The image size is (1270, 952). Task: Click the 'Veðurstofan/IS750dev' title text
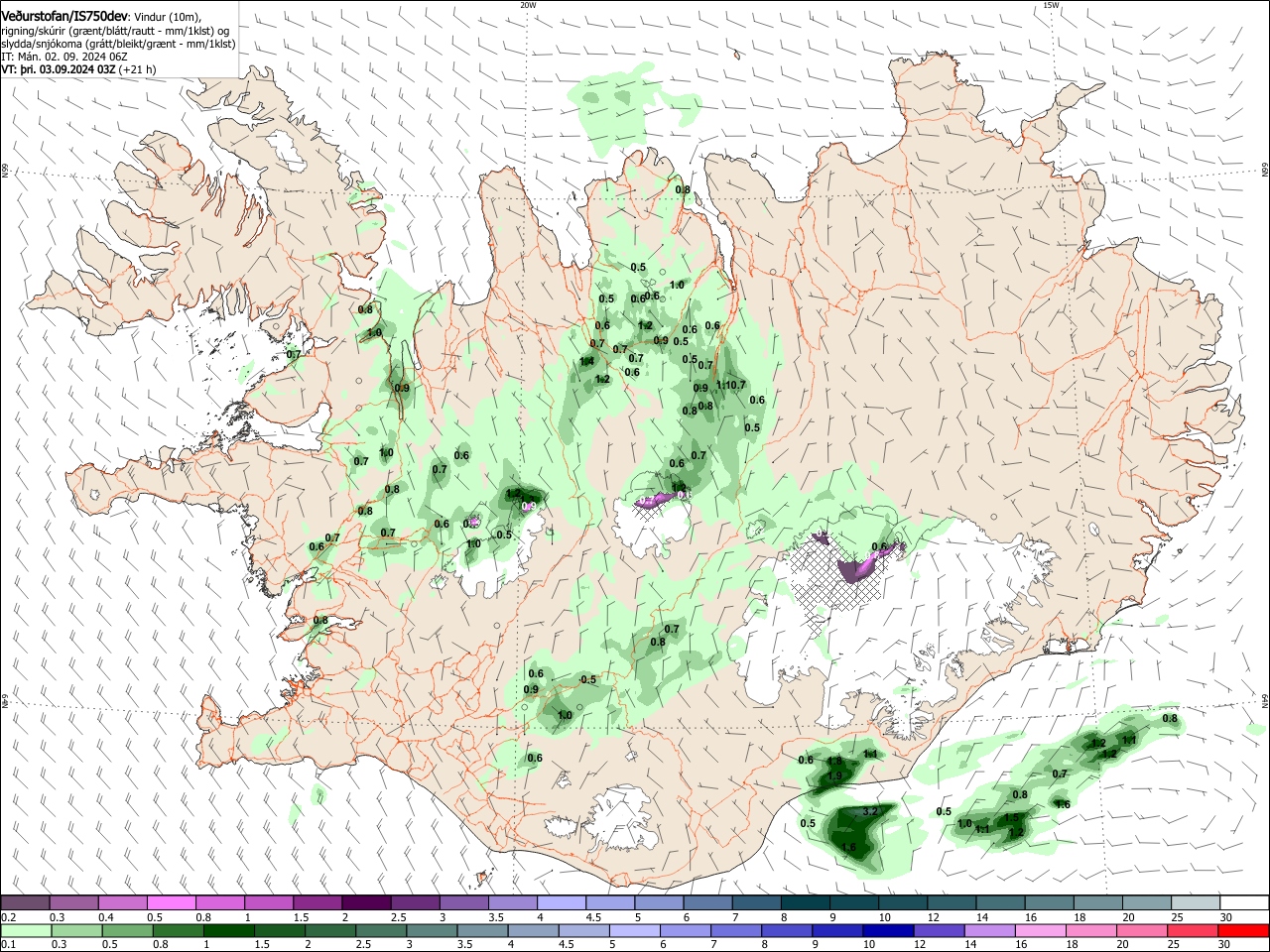coord(64,16)
